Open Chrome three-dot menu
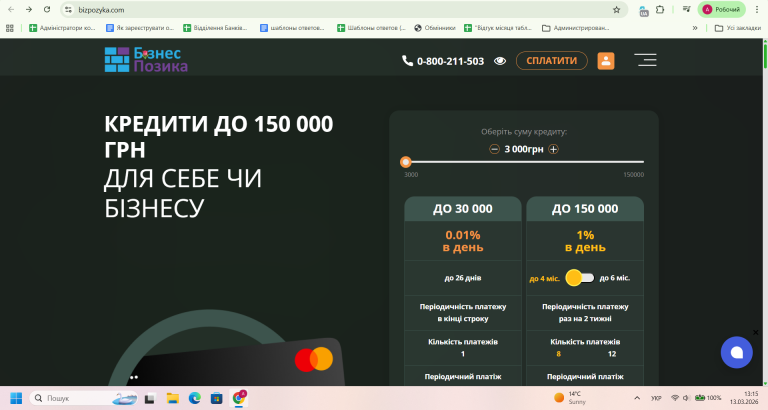 tap(757, 10)
